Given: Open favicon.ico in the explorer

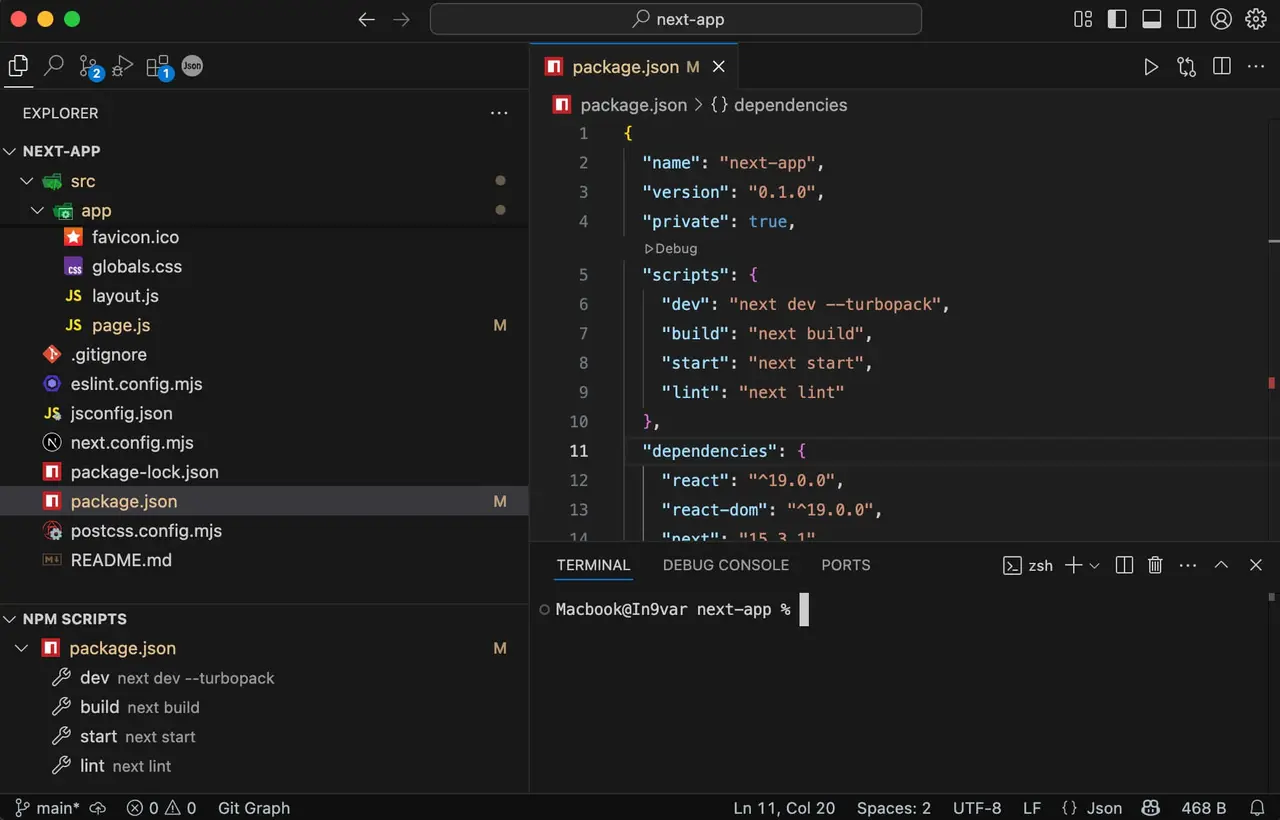Looking at the screenshot, I should [x=264, y=237].
